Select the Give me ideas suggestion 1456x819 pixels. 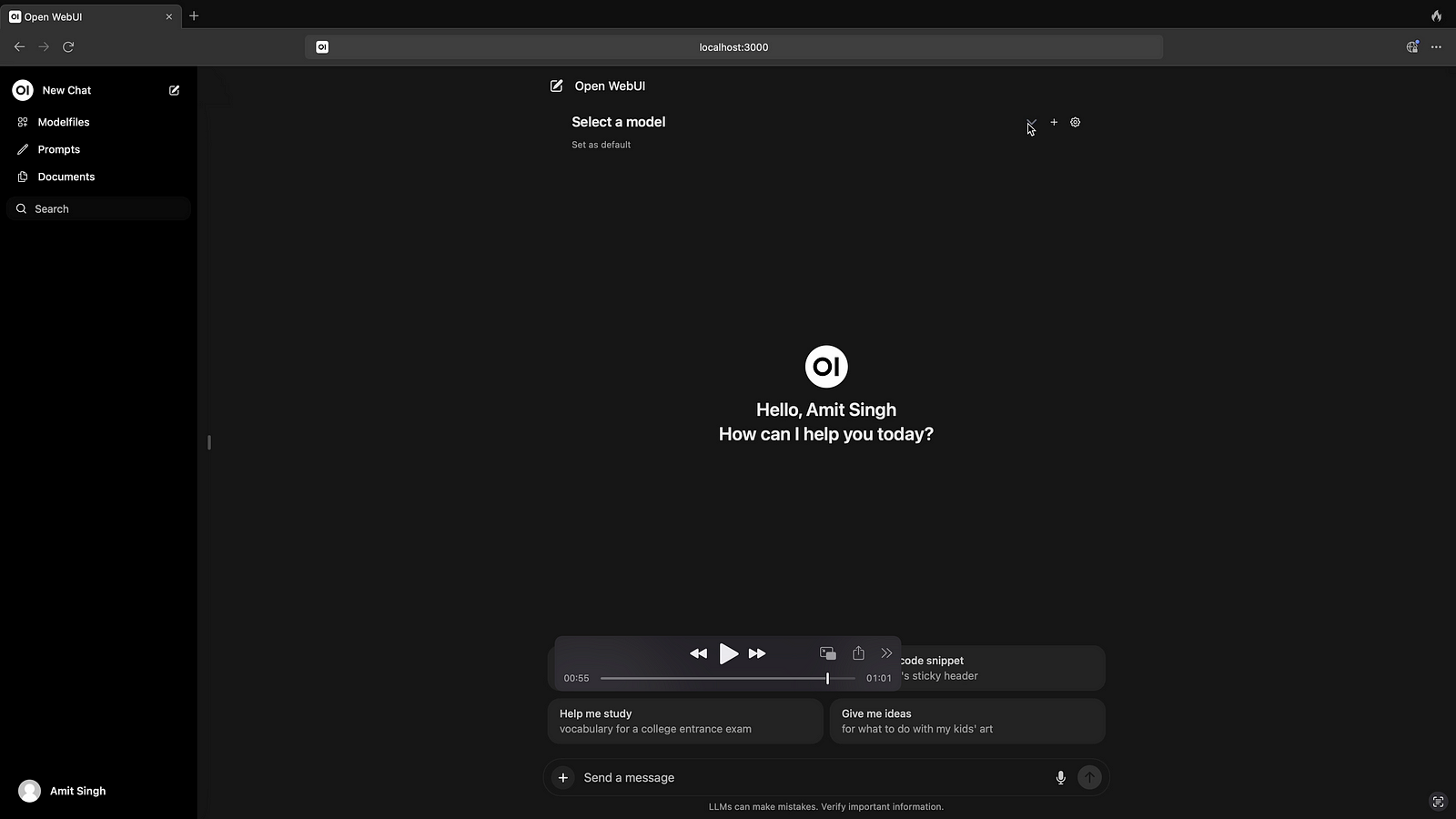(x=966, y=721)
